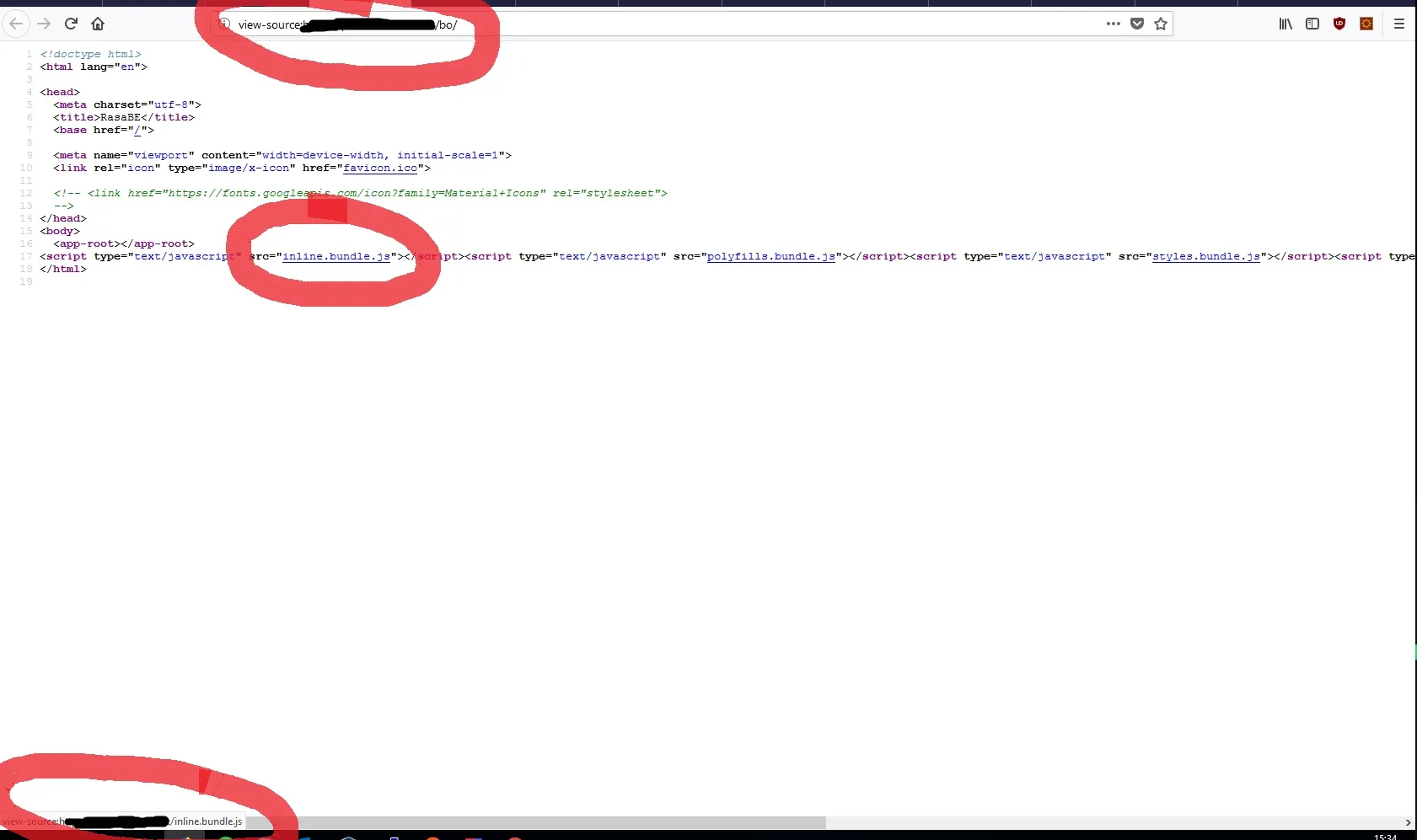Click the horizontal scrollbar thumb

pos(535,821)
